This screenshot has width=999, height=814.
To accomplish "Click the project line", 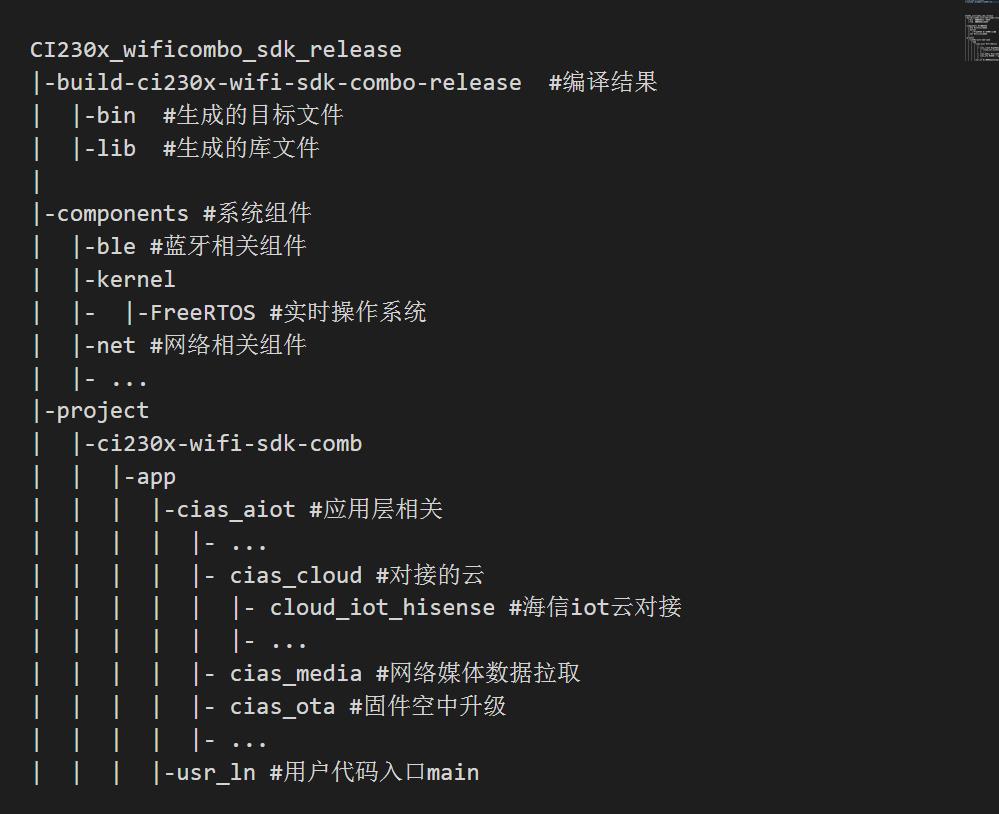I will tap(90, 411).
